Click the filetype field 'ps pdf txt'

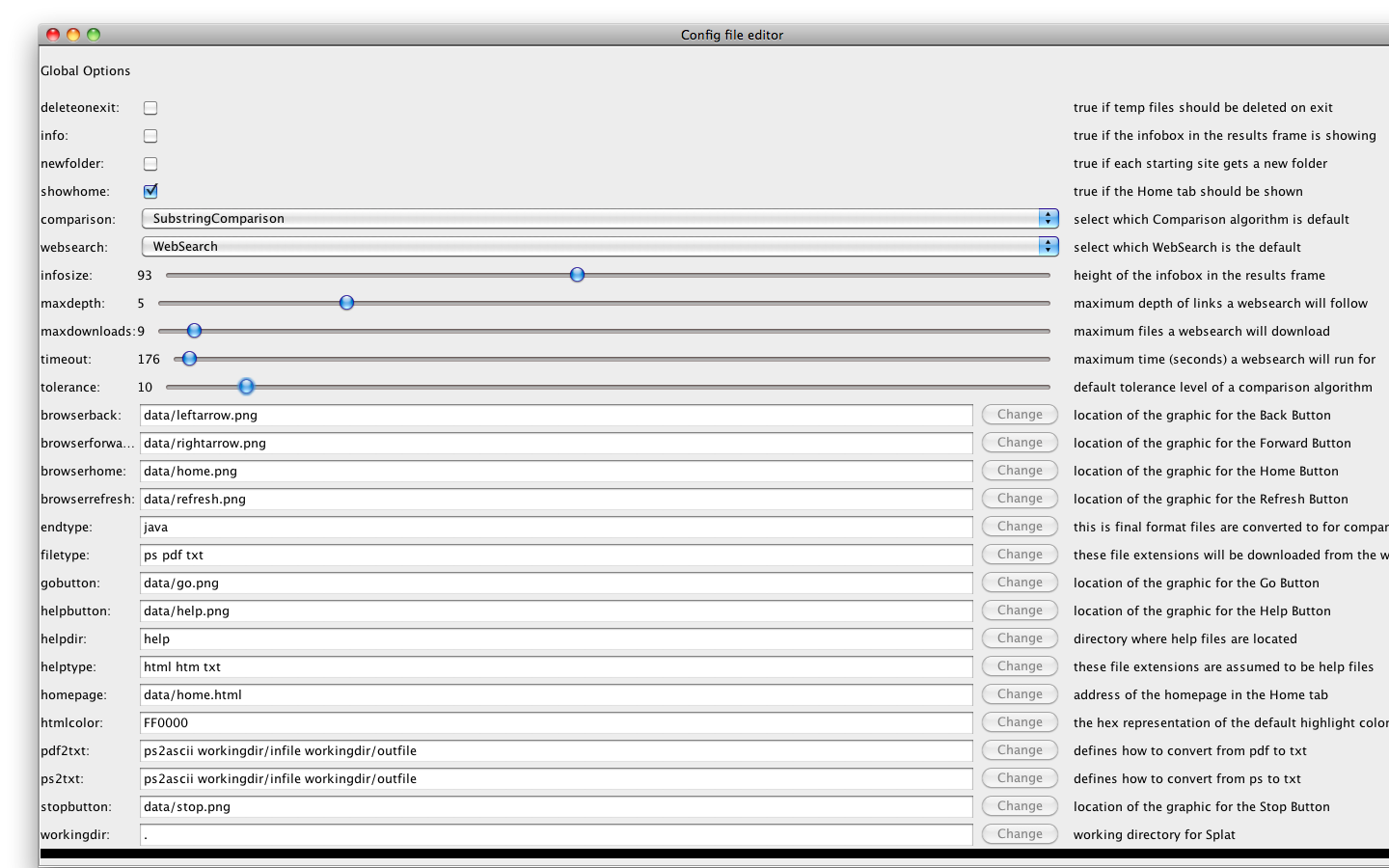click(x=557, y=556)
